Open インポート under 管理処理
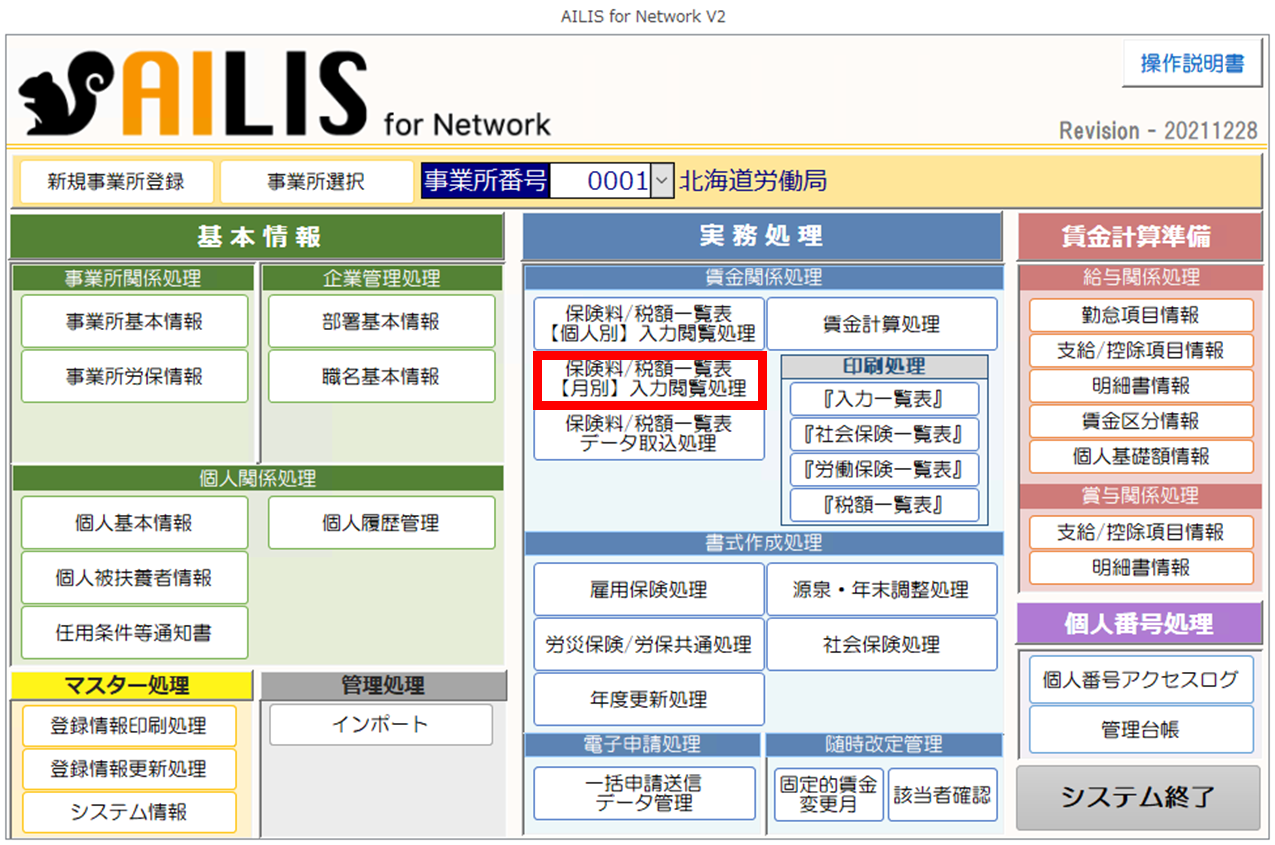Screen dimensions: 1275x845 (380, 725)
